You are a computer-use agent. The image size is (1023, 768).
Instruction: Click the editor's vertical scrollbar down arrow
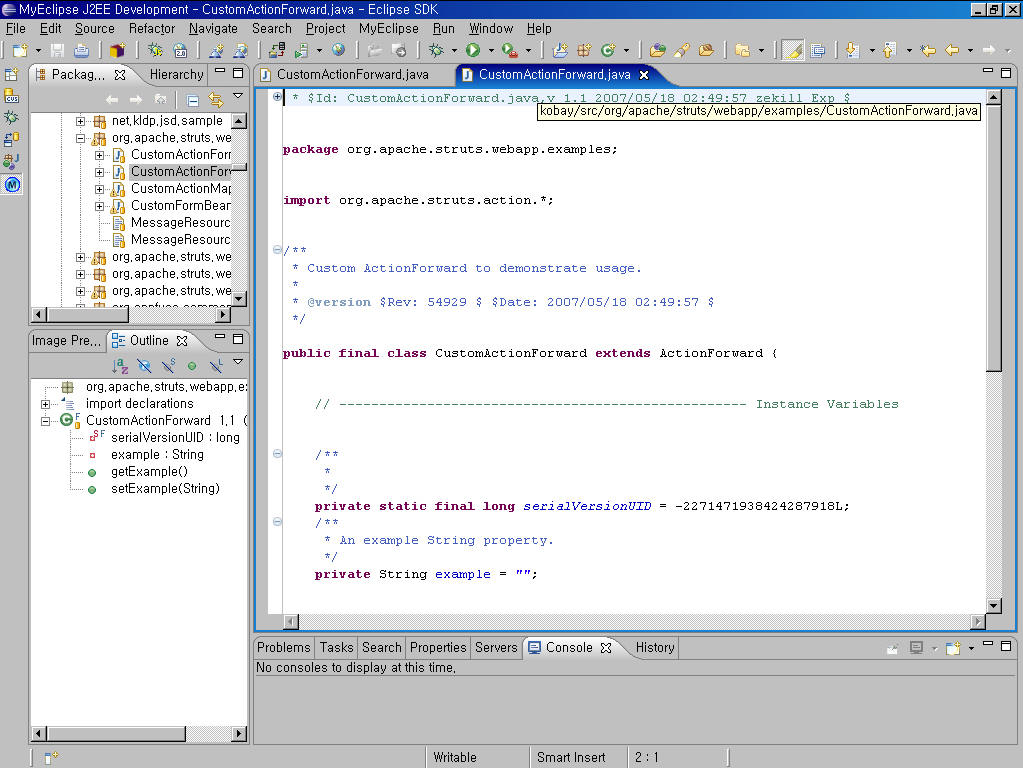(x=993, y=605)
